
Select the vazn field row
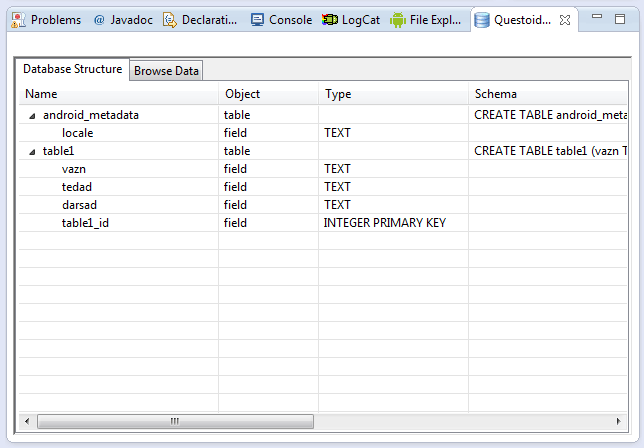pyautogui.click(x=323, y=169)
